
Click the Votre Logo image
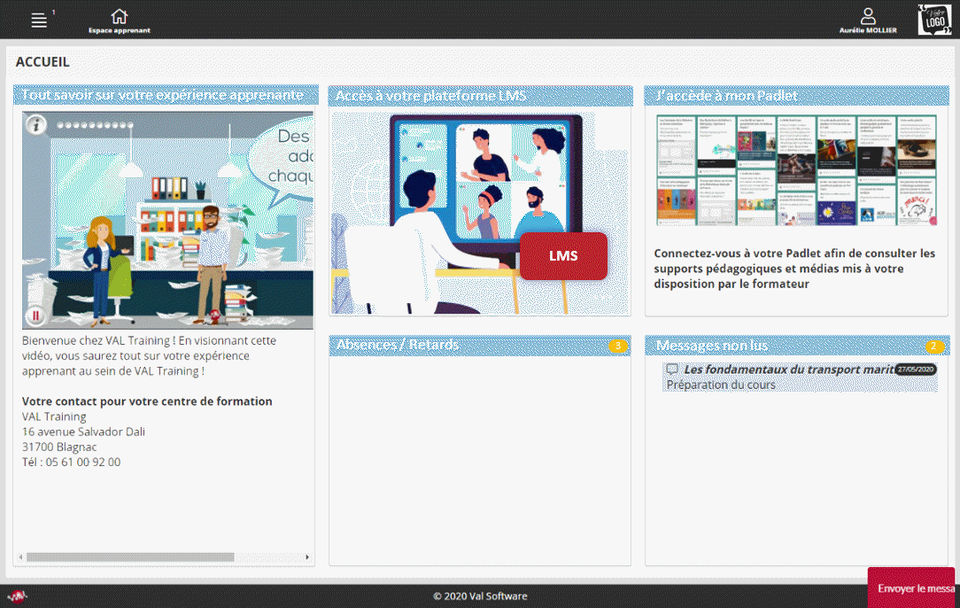pyautogui.click(x=934, y=20)
